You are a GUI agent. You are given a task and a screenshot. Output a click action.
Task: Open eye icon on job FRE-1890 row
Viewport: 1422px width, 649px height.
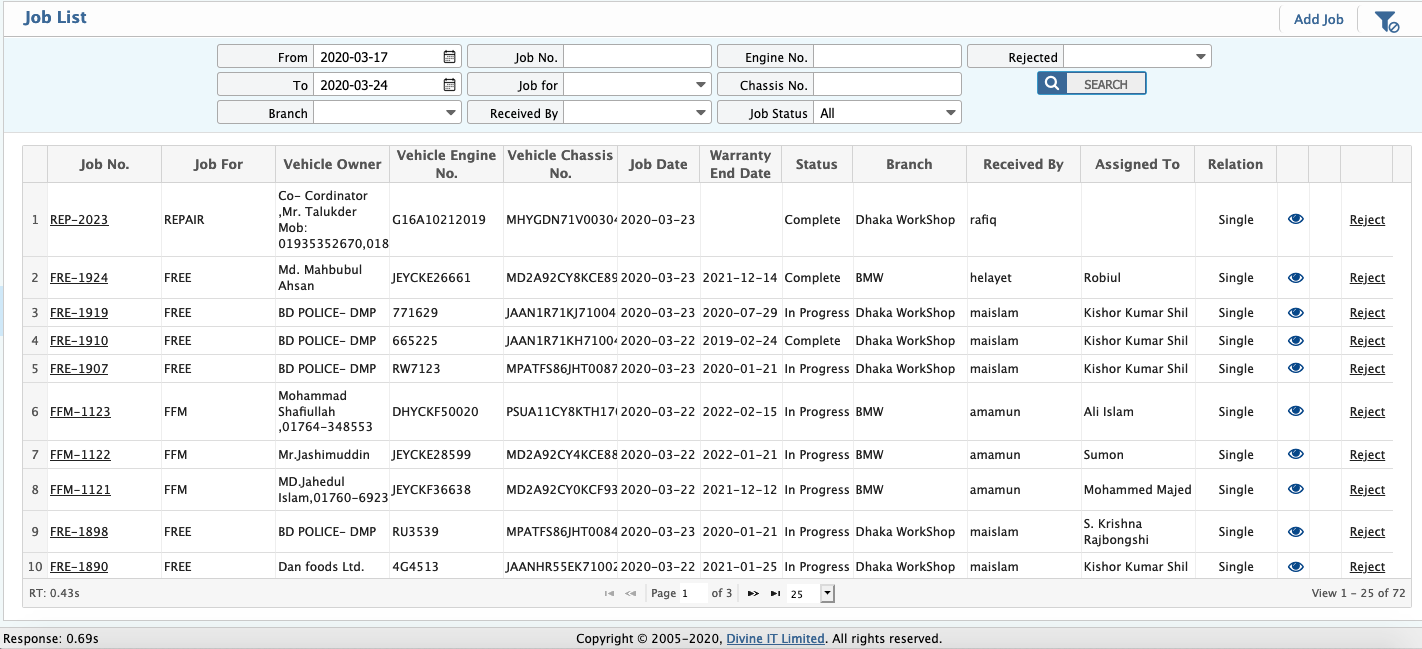[x=1295, y=566]
